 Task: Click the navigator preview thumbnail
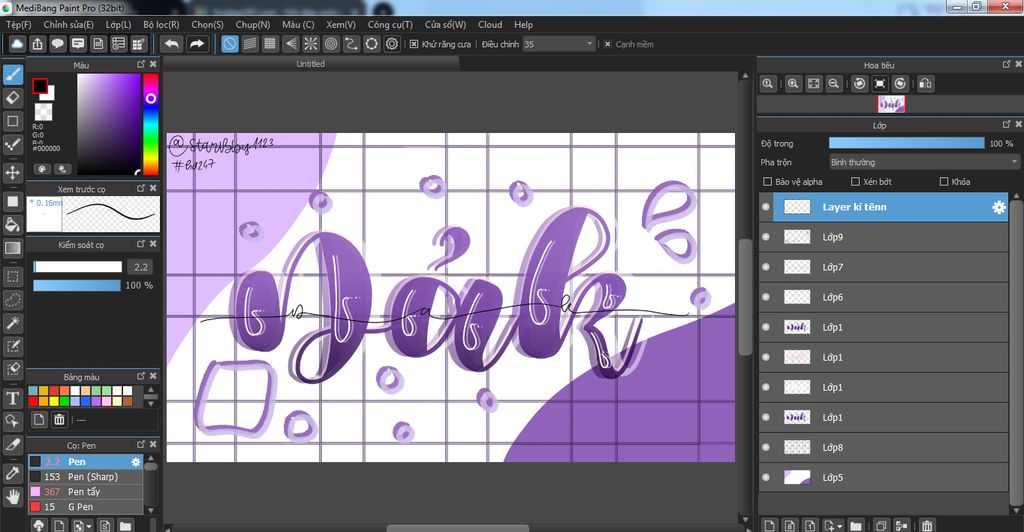891,104
